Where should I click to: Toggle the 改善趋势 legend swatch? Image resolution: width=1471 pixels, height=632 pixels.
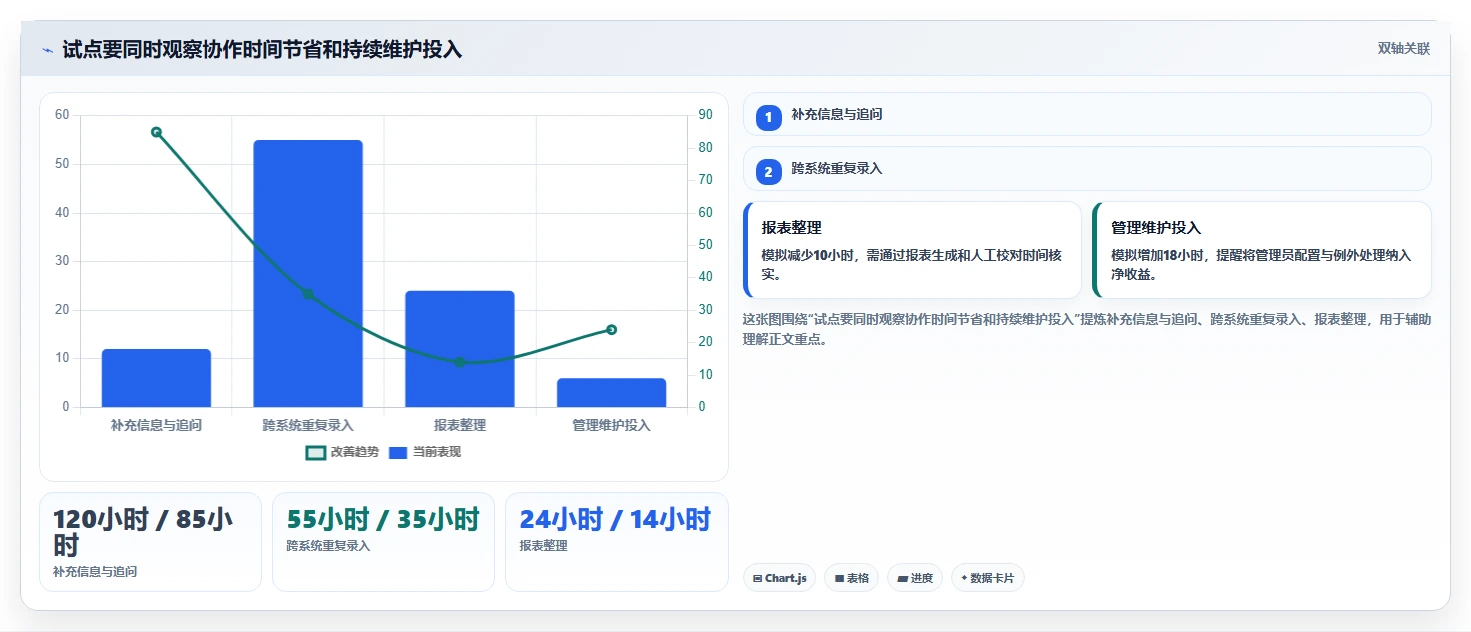(316, 453)
